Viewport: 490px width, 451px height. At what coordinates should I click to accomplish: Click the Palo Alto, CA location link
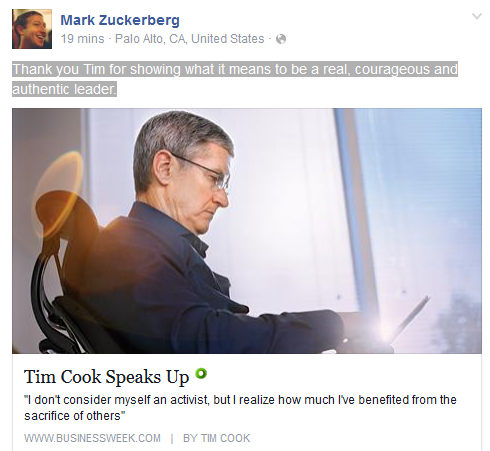(189, 39)
